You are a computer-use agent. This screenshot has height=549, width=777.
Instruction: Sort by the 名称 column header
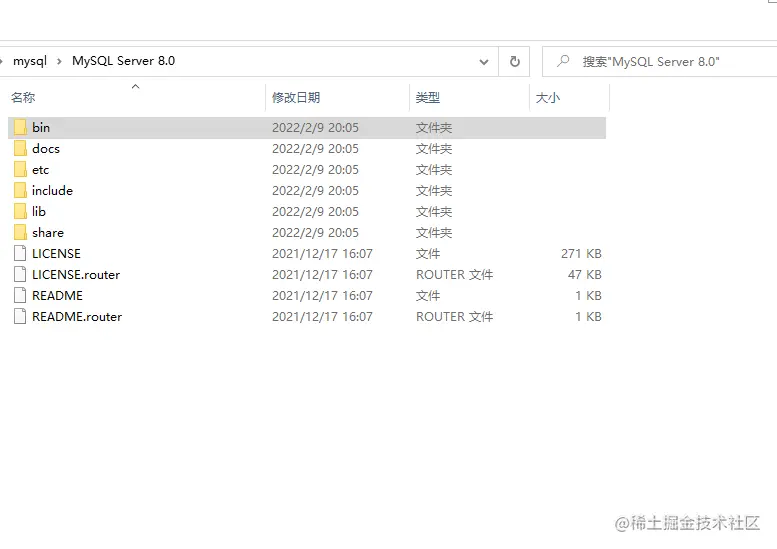[23, 98]
